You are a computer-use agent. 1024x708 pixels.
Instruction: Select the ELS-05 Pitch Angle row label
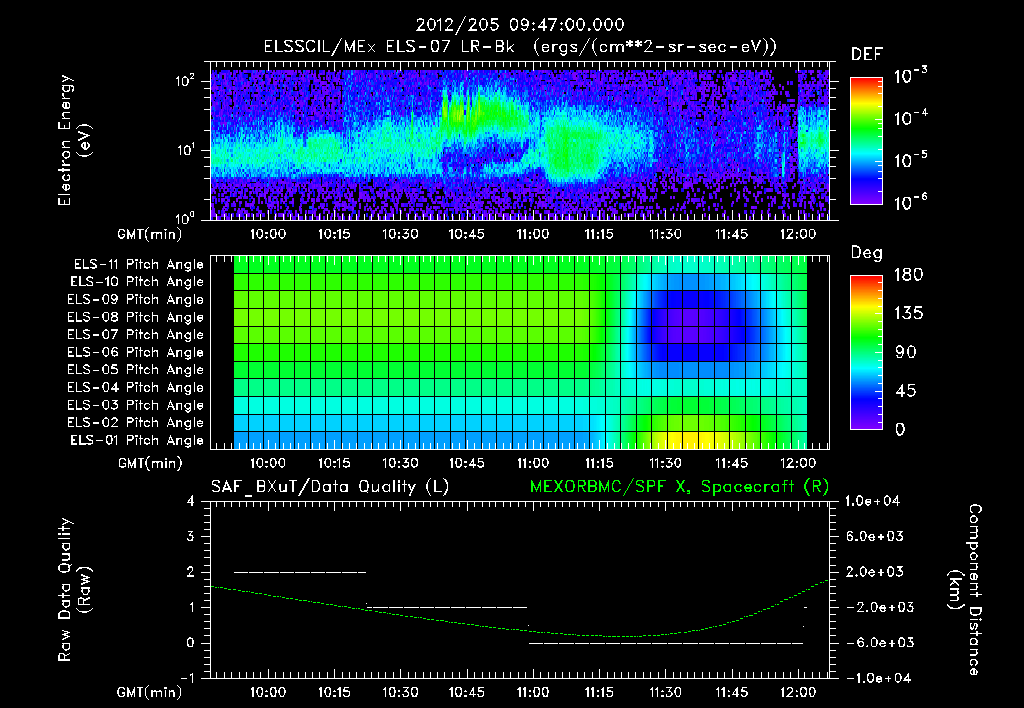[136, 370]
